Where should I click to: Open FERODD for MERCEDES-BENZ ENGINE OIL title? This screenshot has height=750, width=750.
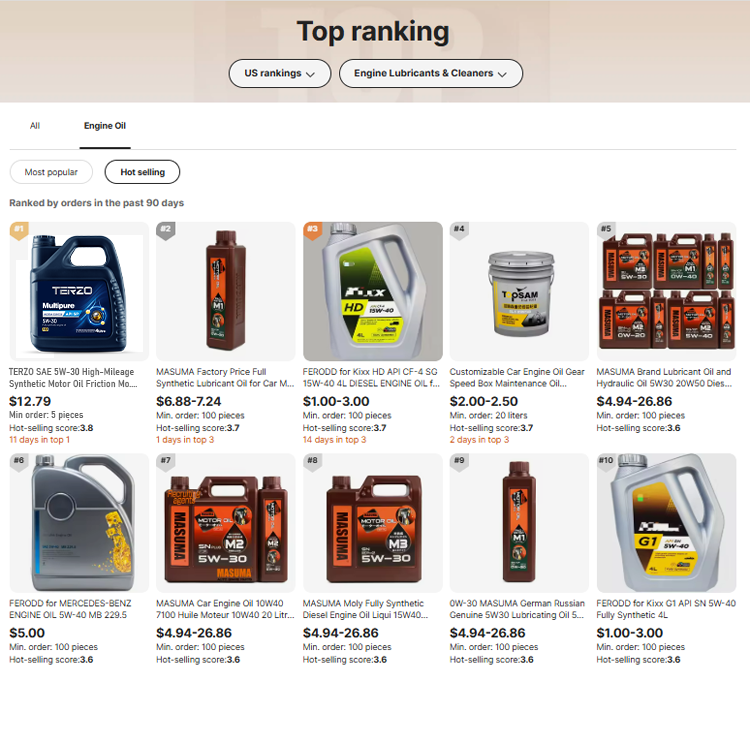70,609
